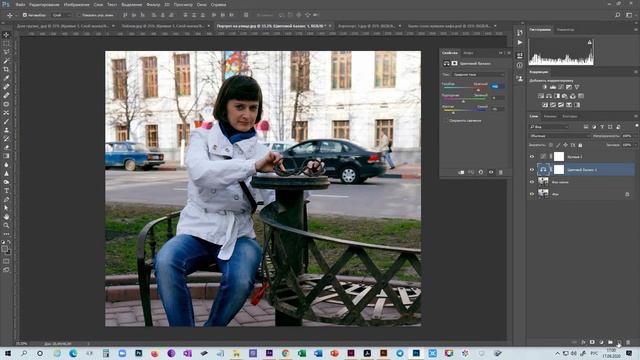Add a Brightness/Contrast adjustment
The height and width of the screenshot is (360, 640).
[544, 87]
